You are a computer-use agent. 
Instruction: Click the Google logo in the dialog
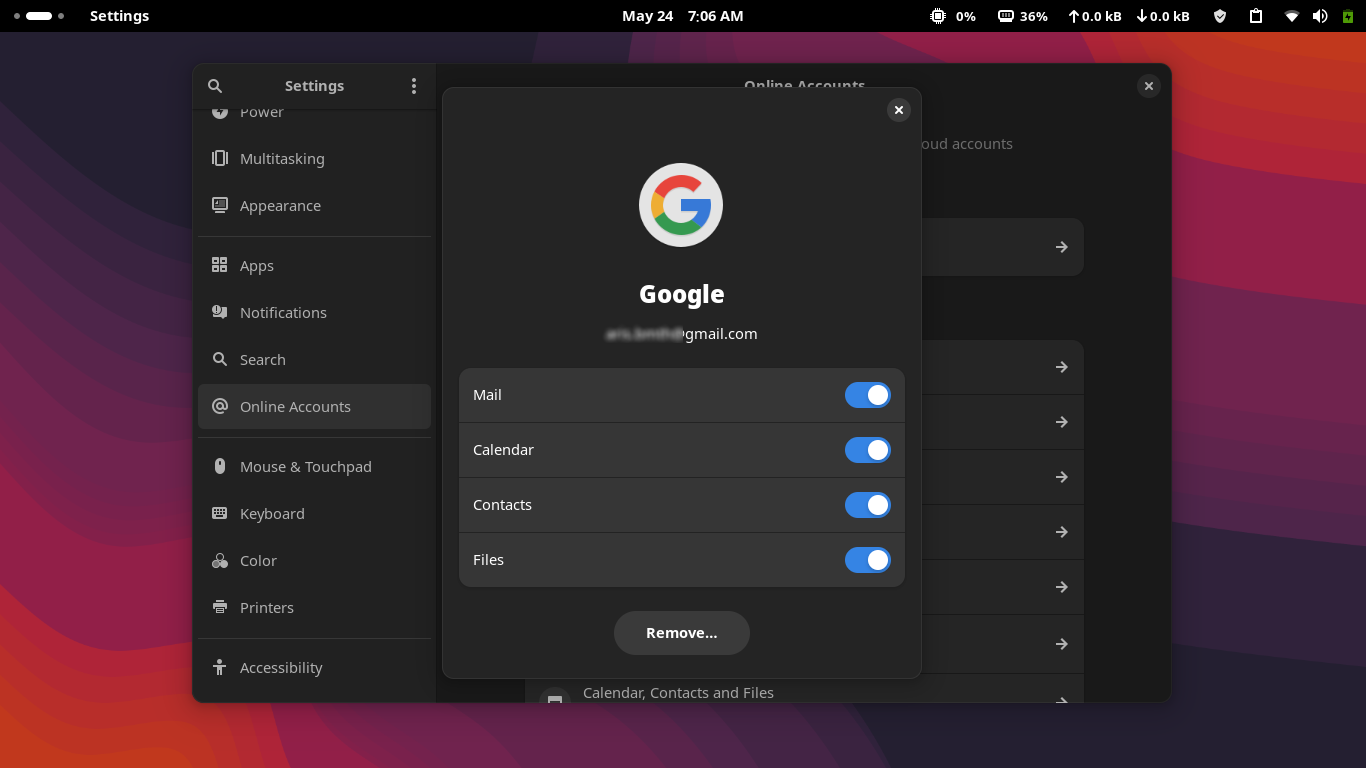[x=681, y=205]
